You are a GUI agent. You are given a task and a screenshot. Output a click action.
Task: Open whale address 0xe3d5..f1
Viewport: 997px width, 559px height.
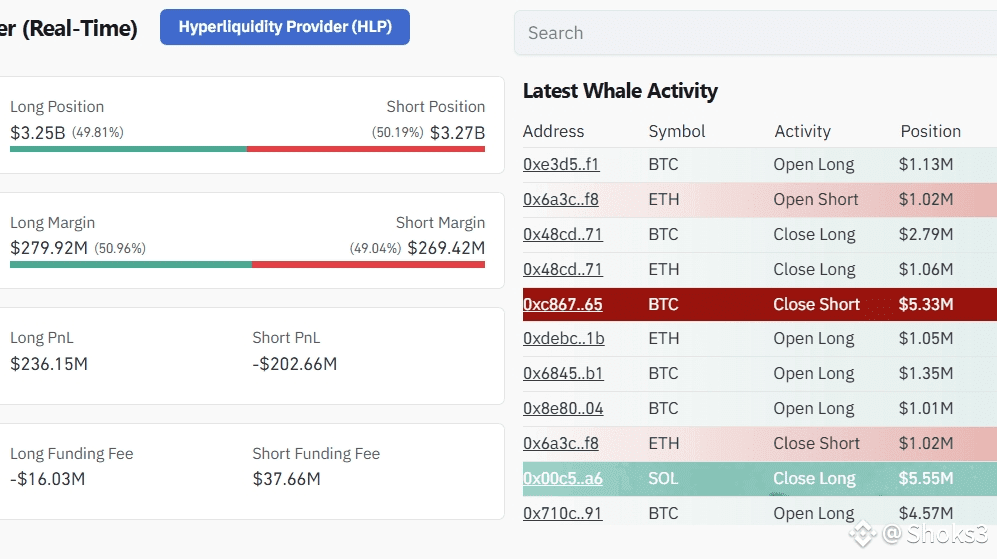coord(561,165)
